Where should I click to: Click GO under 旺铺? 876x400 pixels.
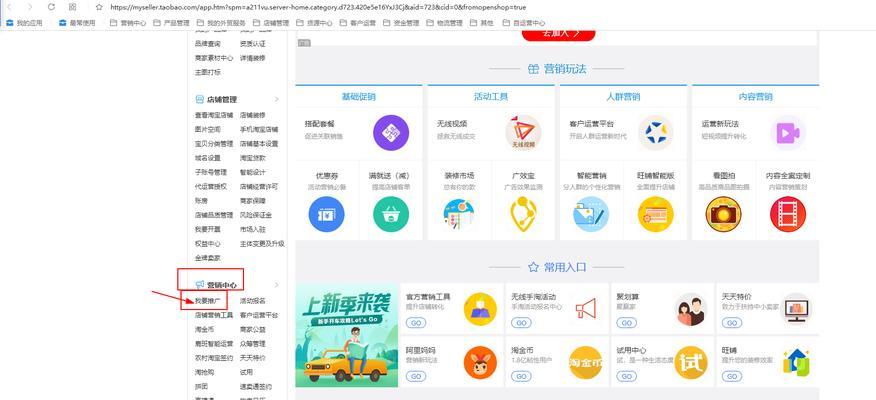point(731,376)
